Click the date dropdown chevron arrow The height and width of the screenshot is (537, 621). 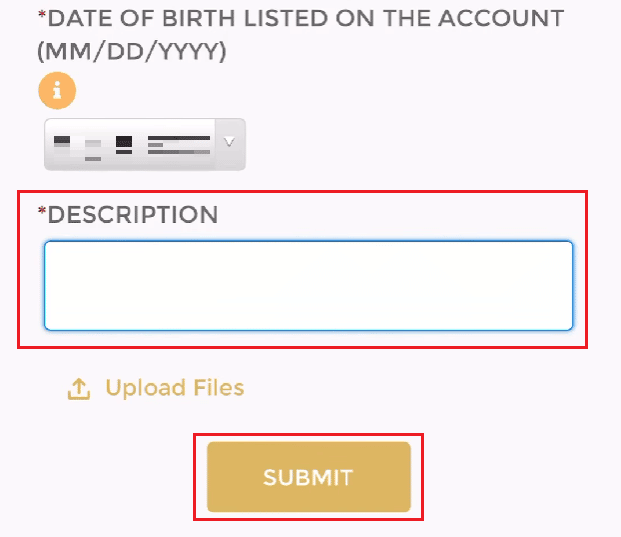tap(229, 143)
